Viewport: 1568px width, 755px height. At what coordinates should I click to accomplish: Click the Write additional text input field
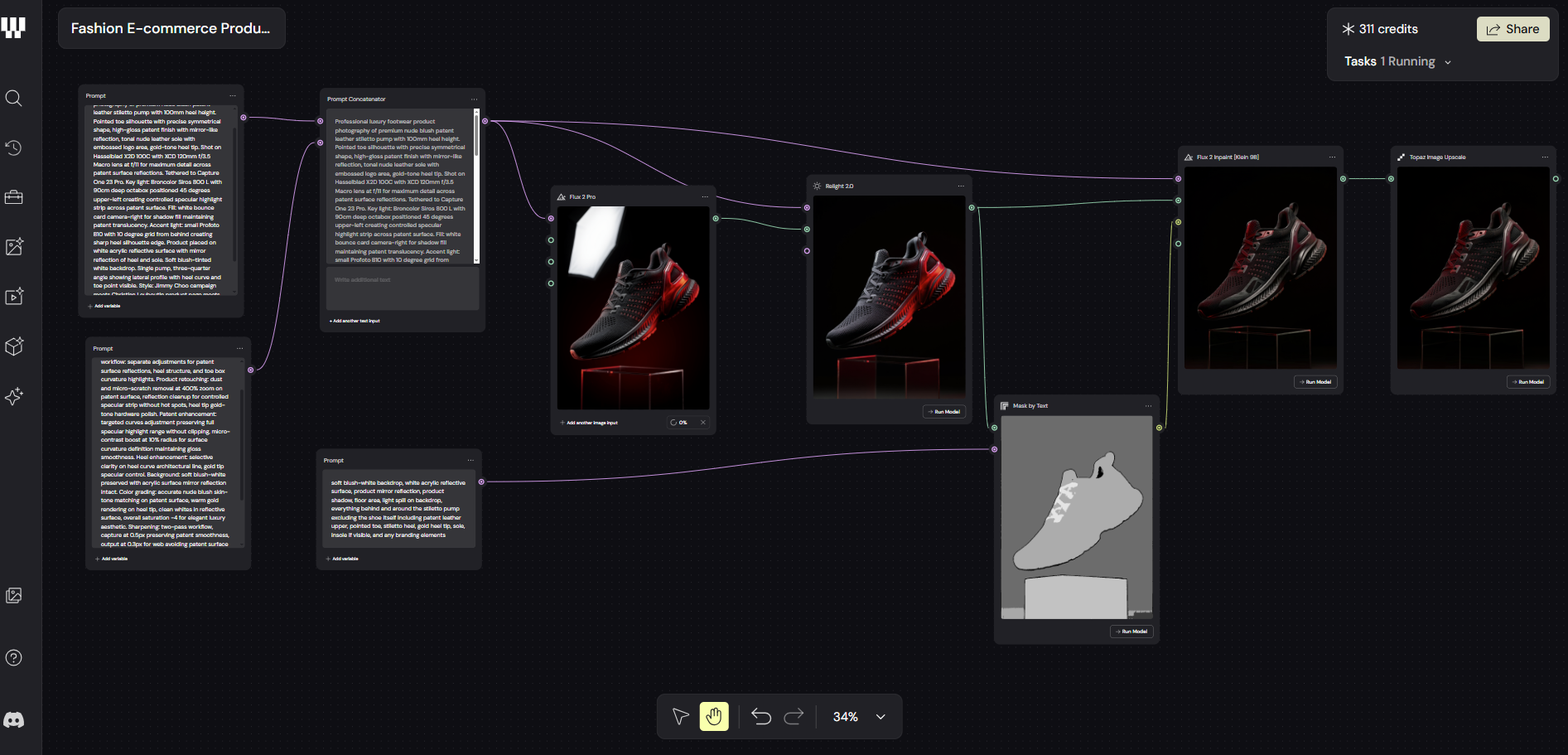click(x=402, y=288)
